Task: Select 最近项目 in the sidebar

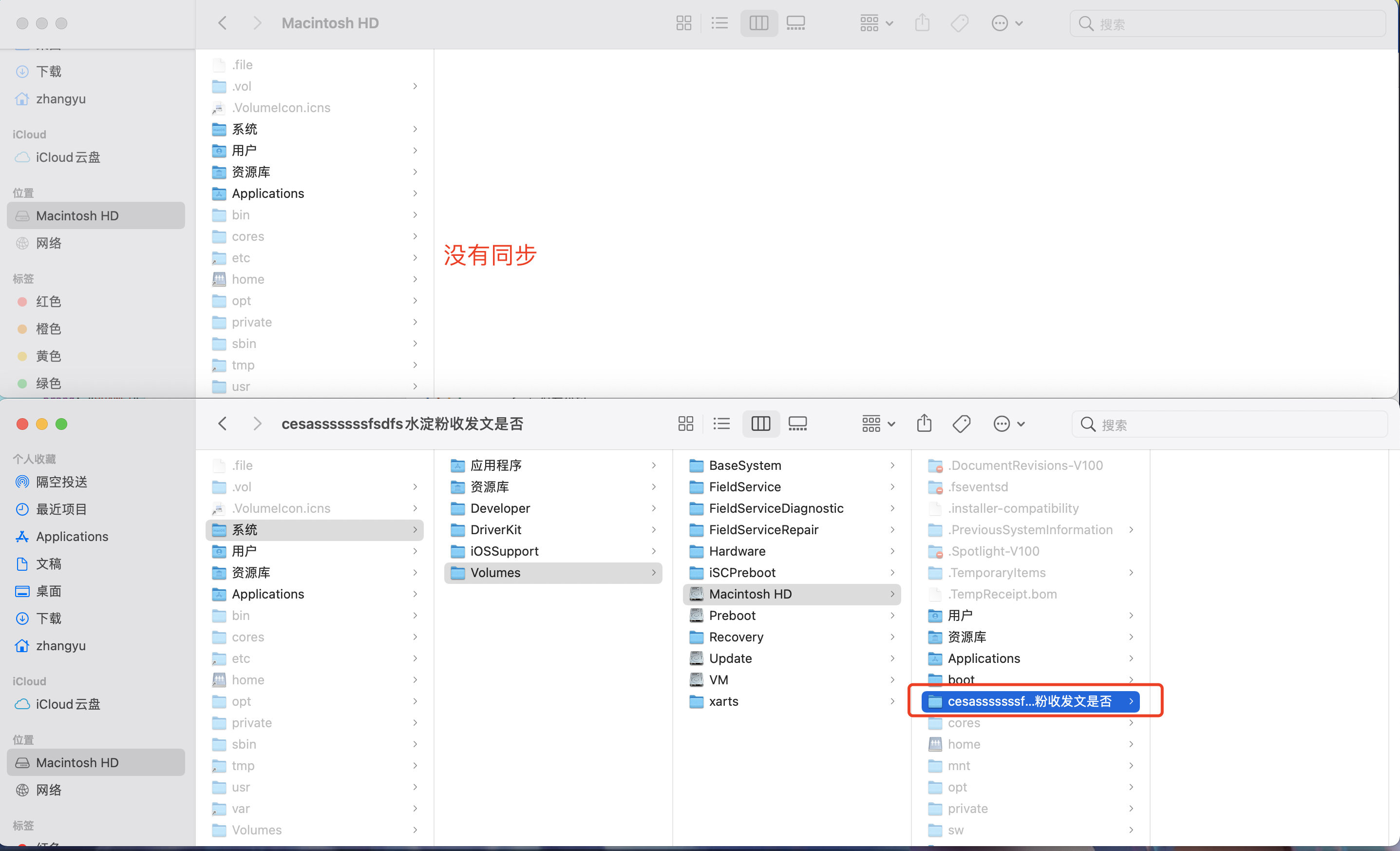Action: 61,509
